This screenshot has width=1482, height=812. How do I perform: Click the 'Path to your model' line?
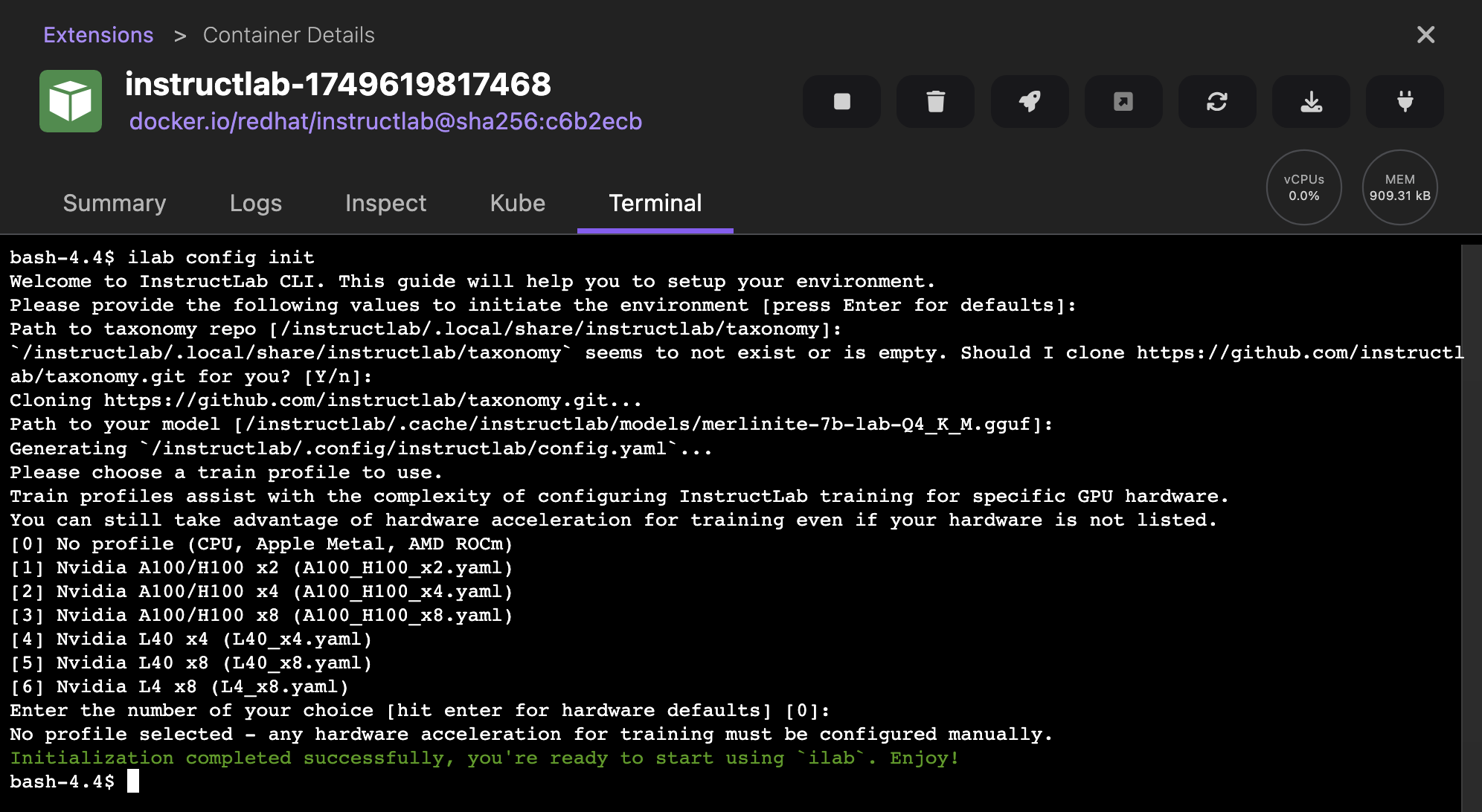point(531,424)
